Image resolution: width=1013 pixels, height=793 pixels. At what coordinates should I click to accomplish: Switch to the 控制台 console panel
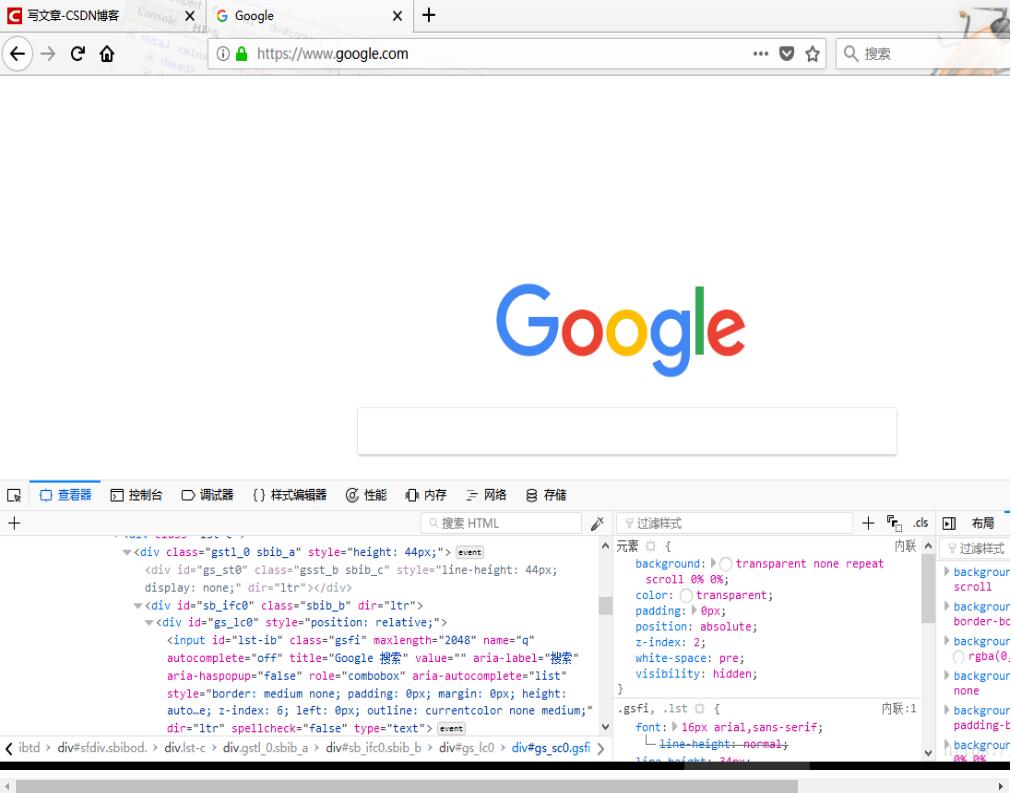136,495
